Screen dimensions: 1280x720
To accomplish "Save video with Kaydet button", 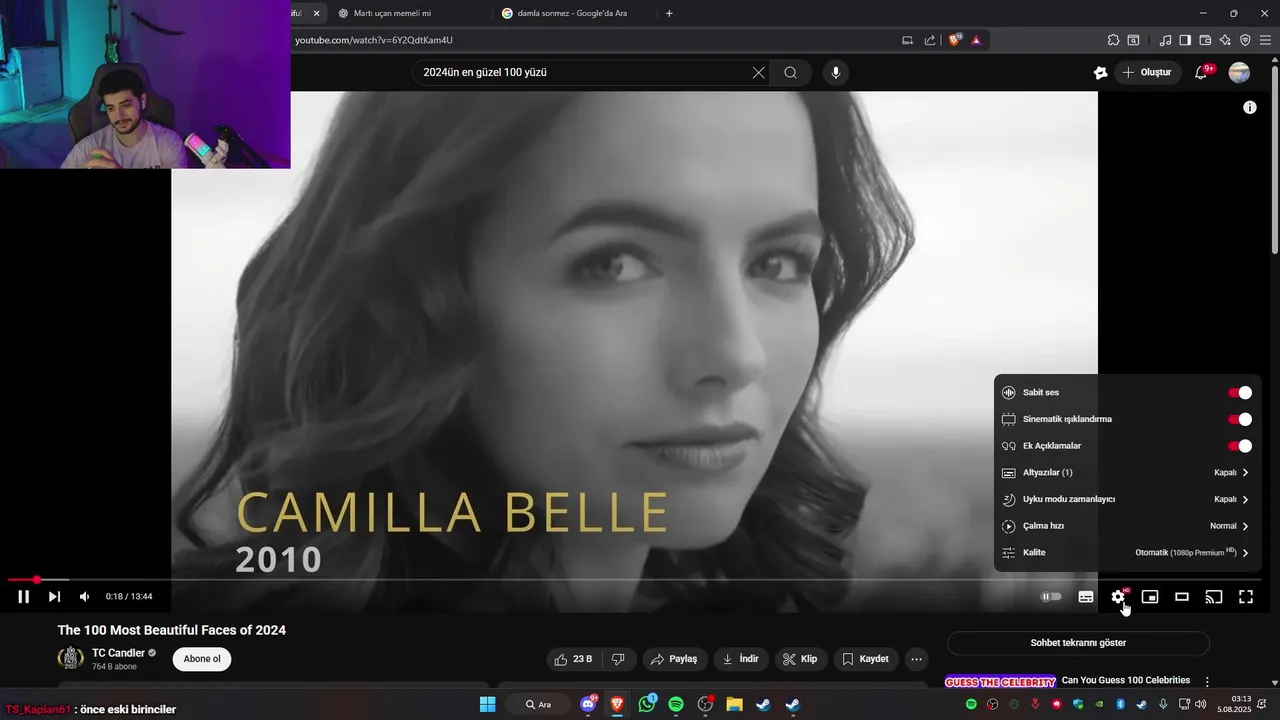I will tap(865, 659).
